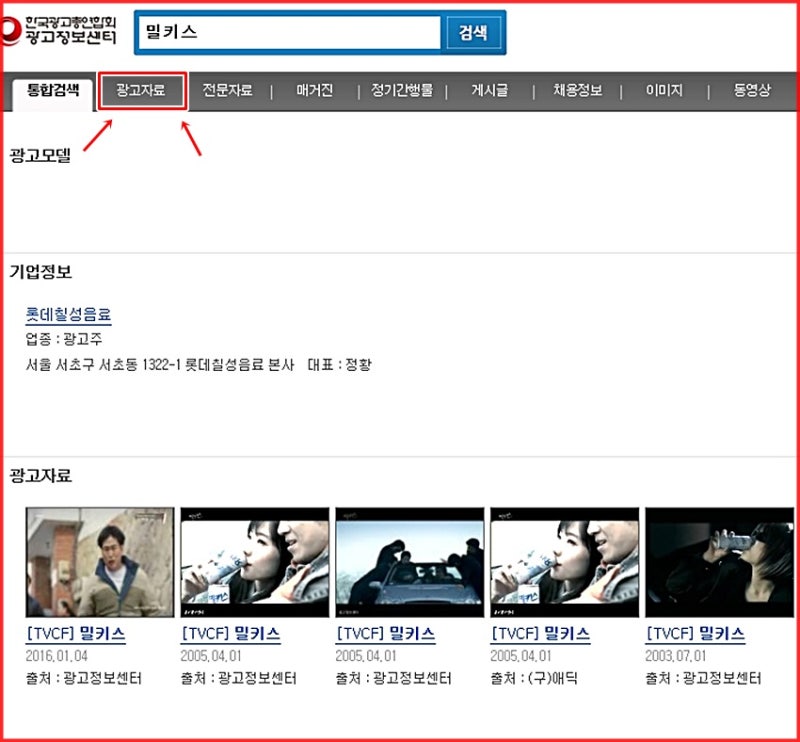Image resolution: width=800 pixels, height=742 pixels.
Task: Click the 2016.01.04 date text
Action: 57,656
